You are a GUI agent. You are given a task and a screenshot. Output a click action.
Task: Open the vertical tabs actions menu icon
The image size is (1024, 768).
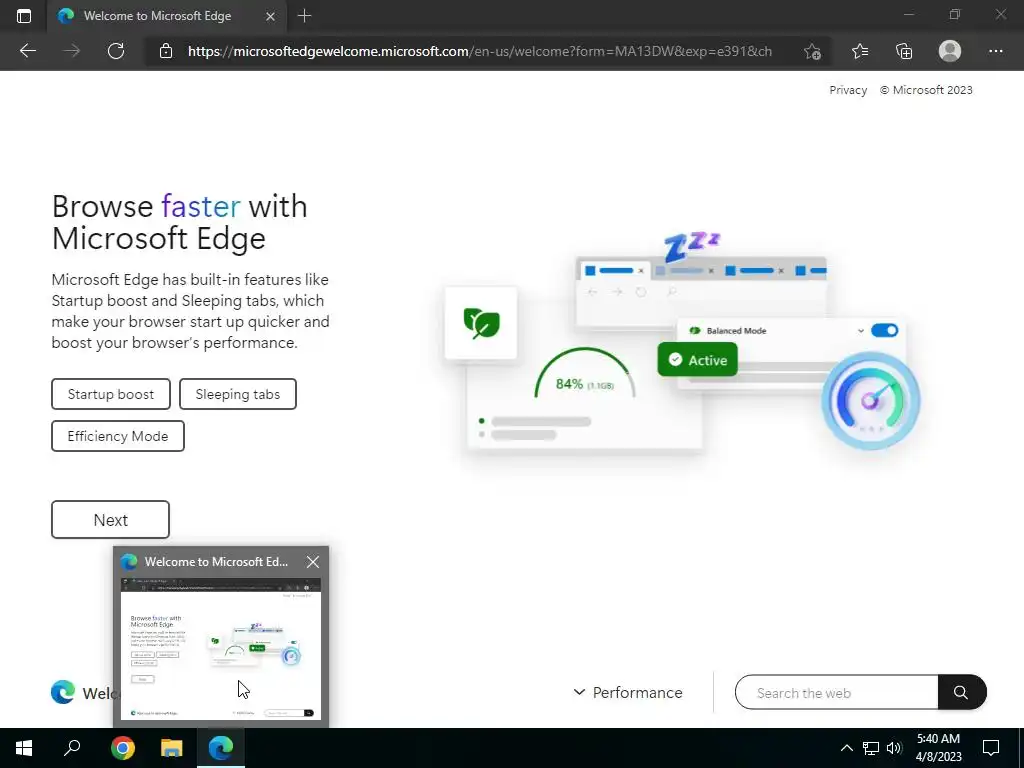point(24,16)
